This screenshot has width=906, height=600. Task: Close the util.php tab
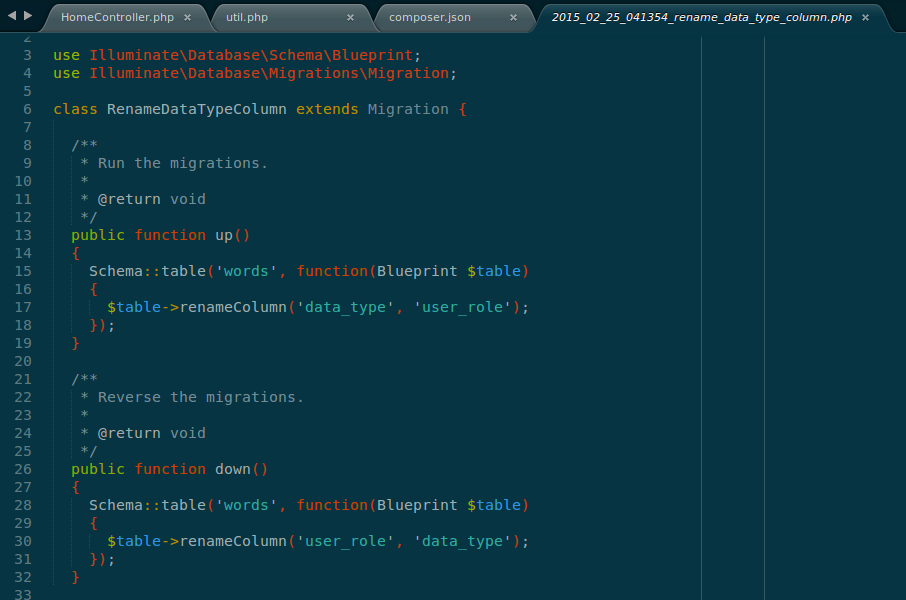pyautogui.click(x=350, y=17)
